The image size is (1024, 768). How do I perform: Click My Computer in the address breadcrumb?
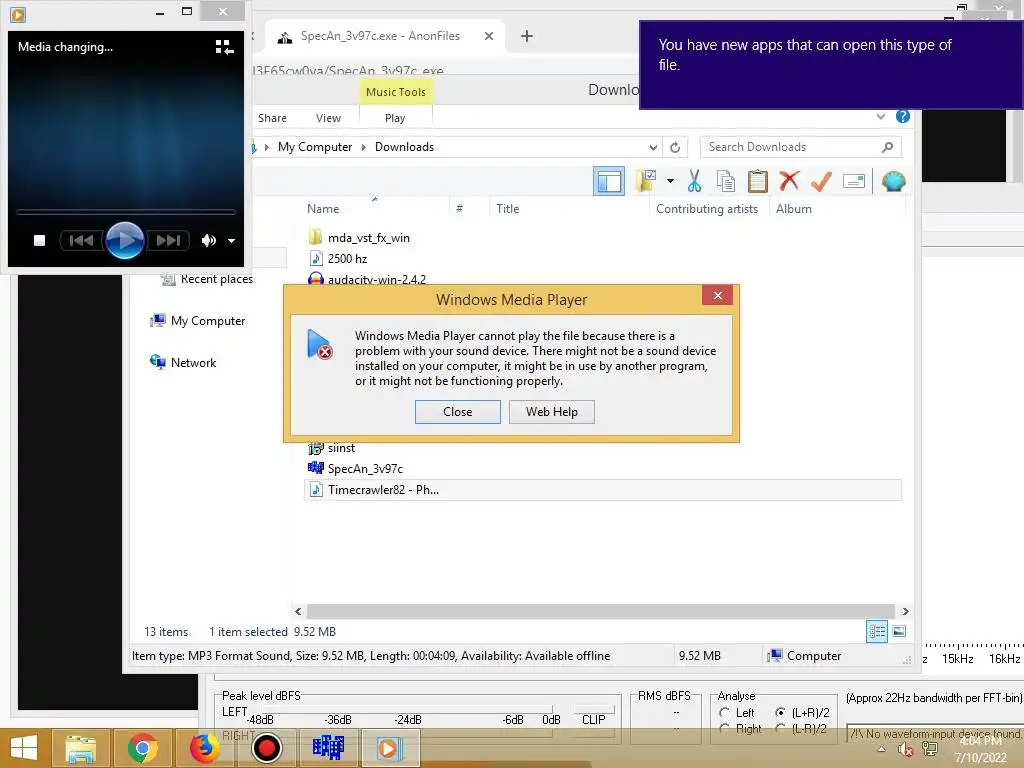(x=315, y=147)
